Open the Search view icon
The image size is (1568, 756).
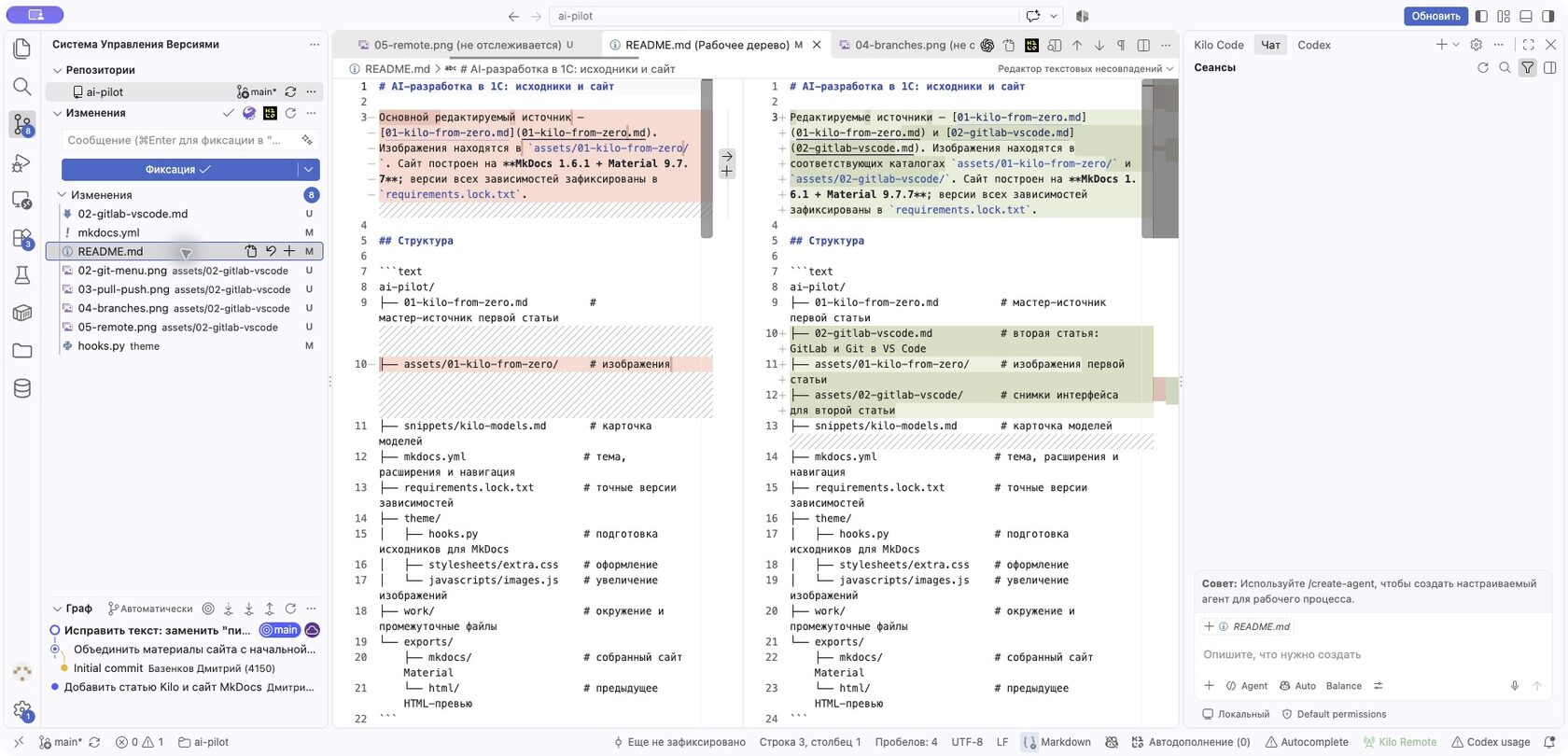click(x=22, y=87)
